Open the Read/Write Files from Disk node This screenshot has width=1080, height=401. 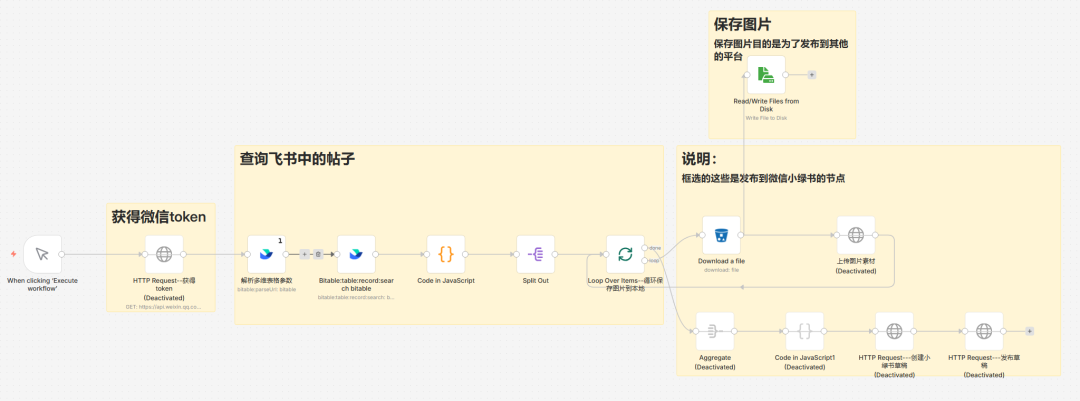click(x=766, y=75)
